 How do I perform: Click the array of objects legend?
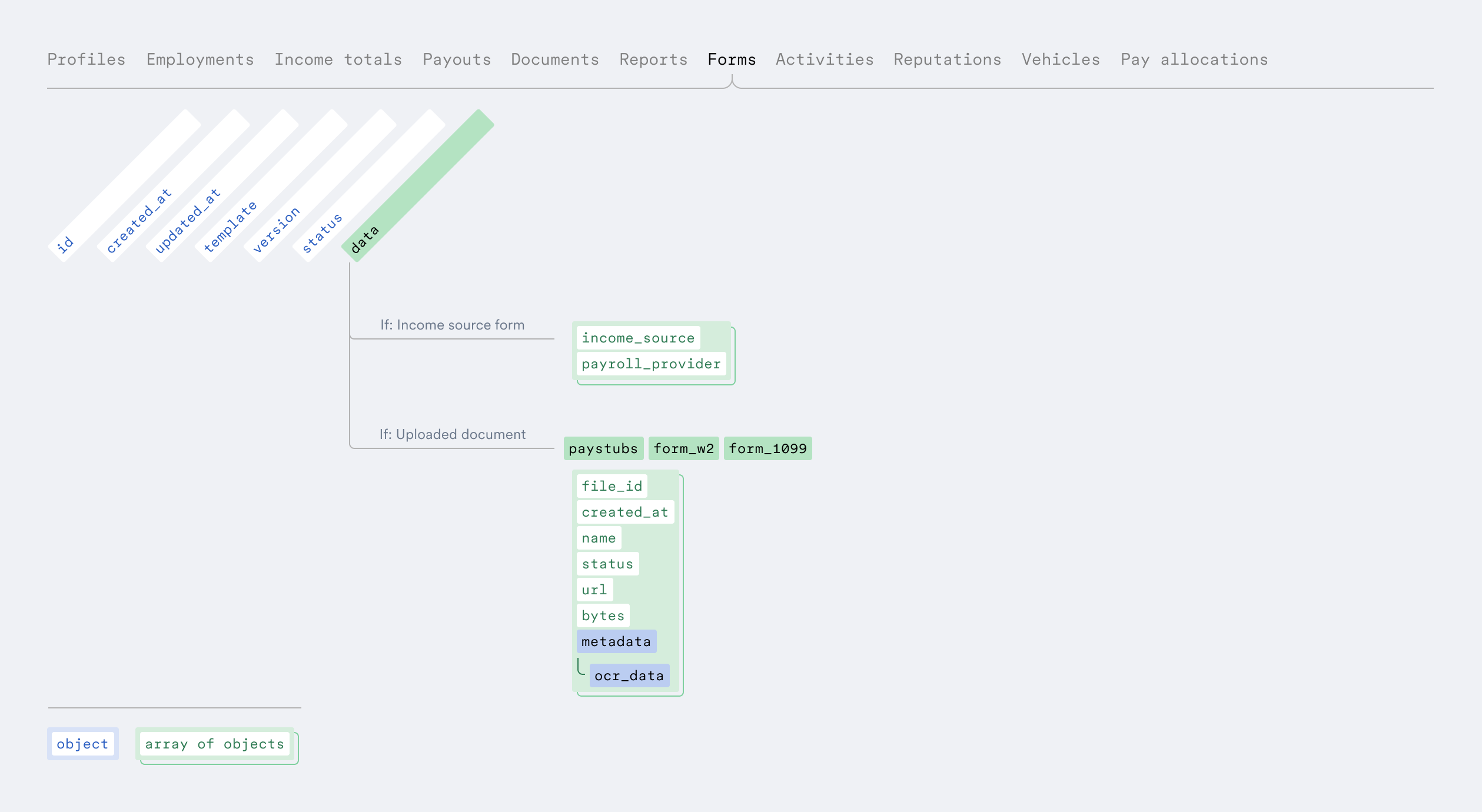[214, 744]
